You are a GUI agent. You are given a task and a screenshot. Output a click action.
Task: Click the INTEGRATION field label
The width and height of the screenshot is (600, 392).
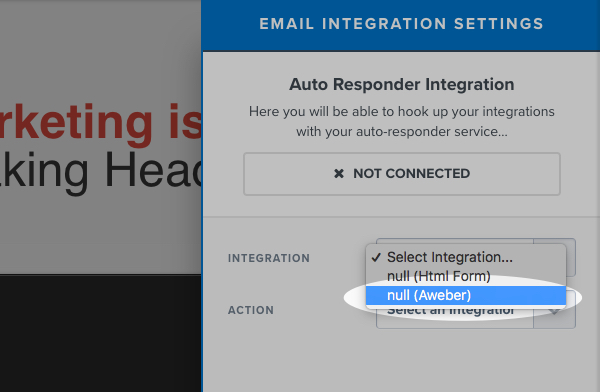coord(269,258)
